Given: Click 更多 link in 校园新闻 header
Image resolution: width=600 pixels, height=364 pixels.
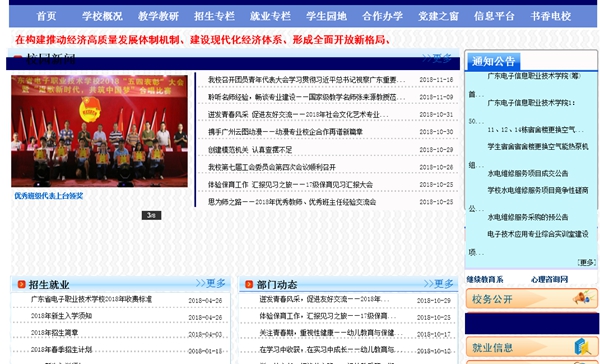Looking at the screenshot, I should pyautogui.click(x=437, y=59).
